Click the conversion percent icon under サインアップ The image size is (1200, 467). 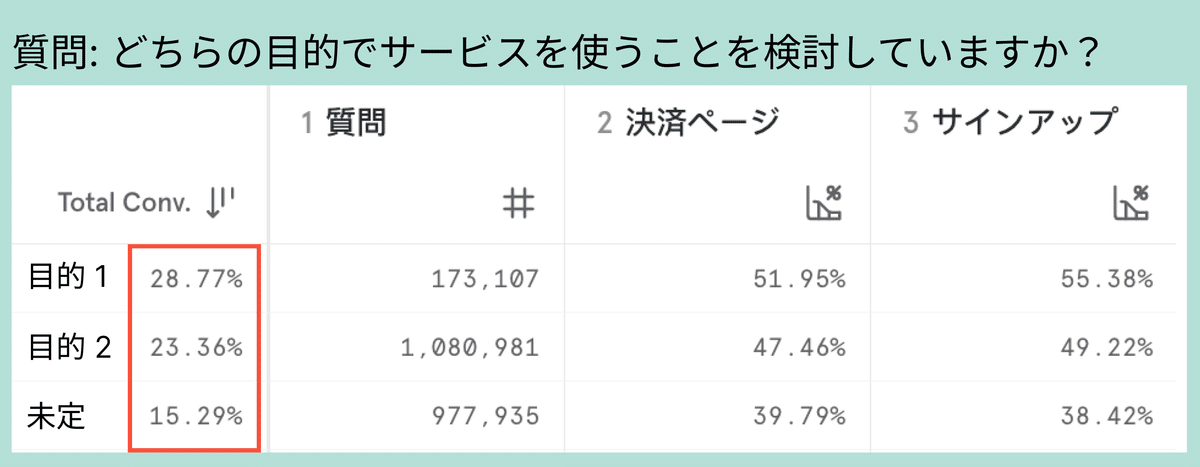coord(1131,203)
